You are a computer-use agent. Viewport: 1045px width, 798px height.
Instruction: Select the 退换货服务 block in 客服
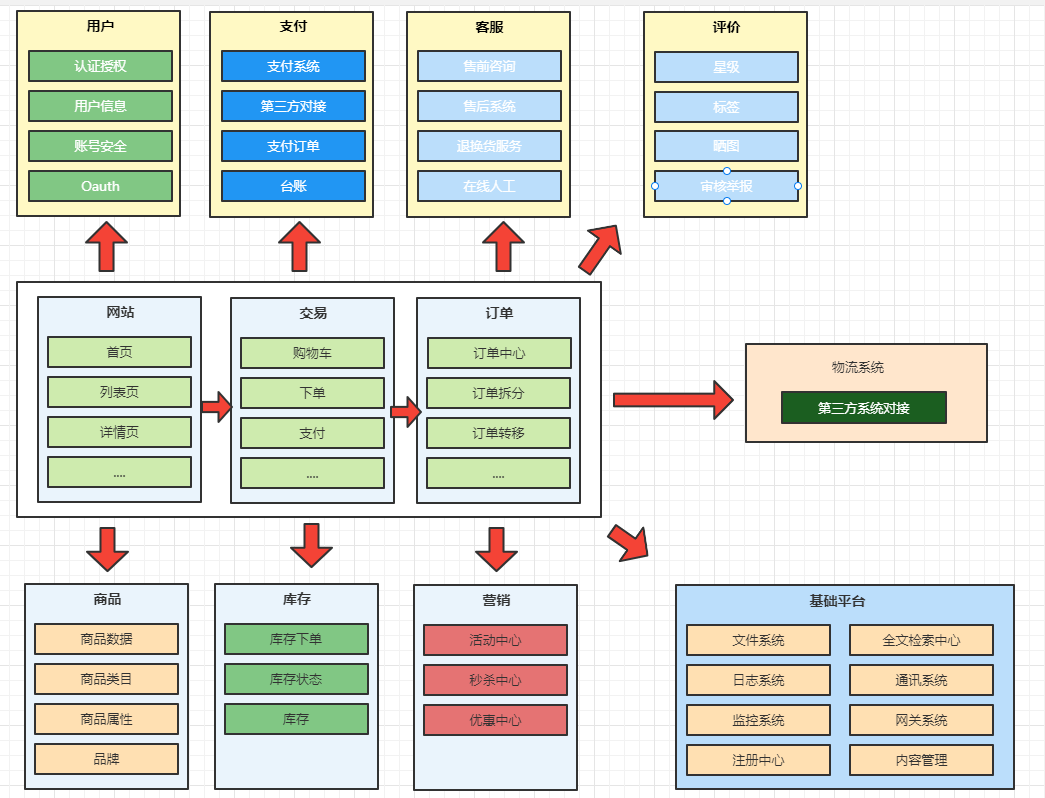click(x=489, y=146)
